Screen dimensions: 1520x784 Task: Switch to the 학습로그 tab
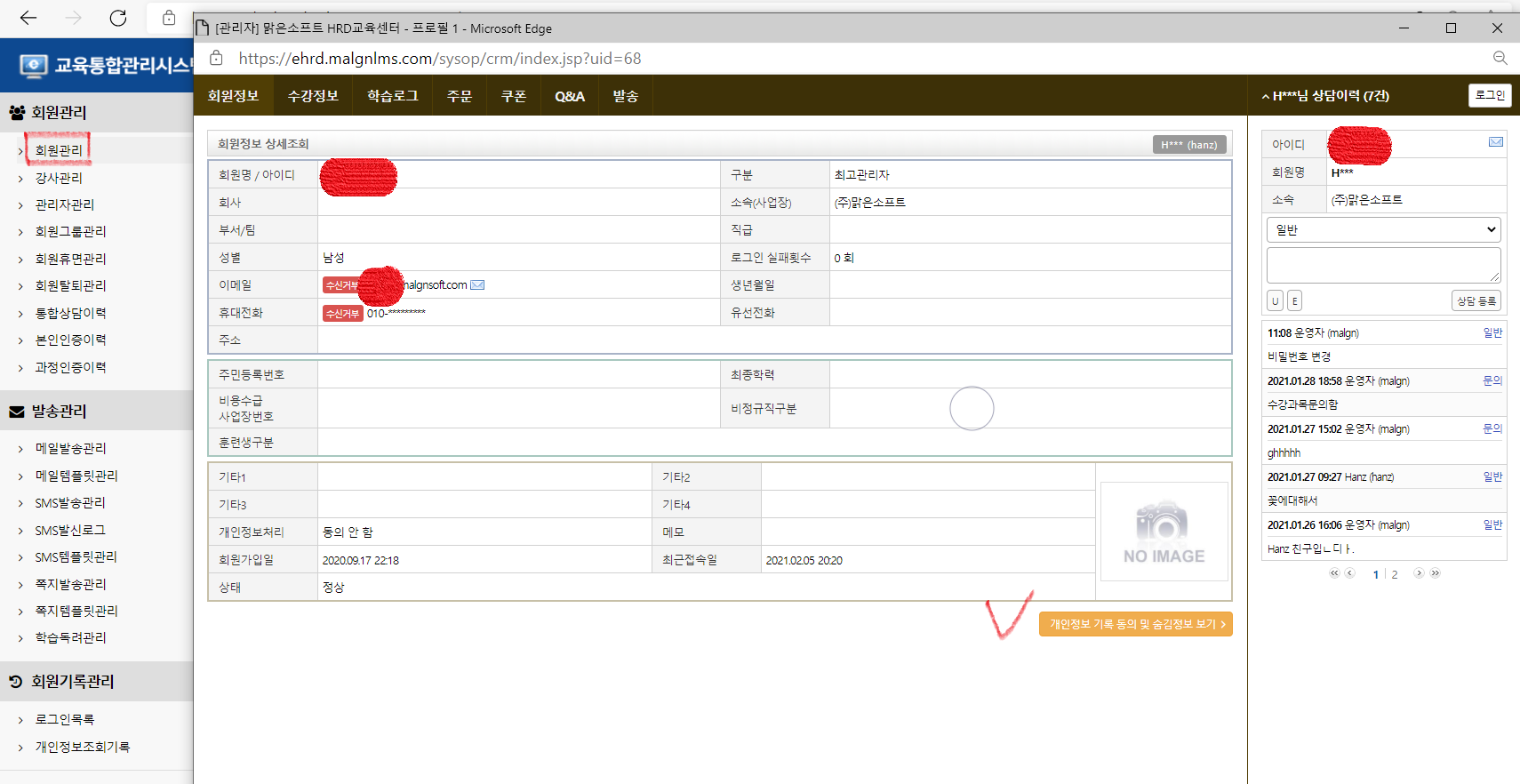393,96
